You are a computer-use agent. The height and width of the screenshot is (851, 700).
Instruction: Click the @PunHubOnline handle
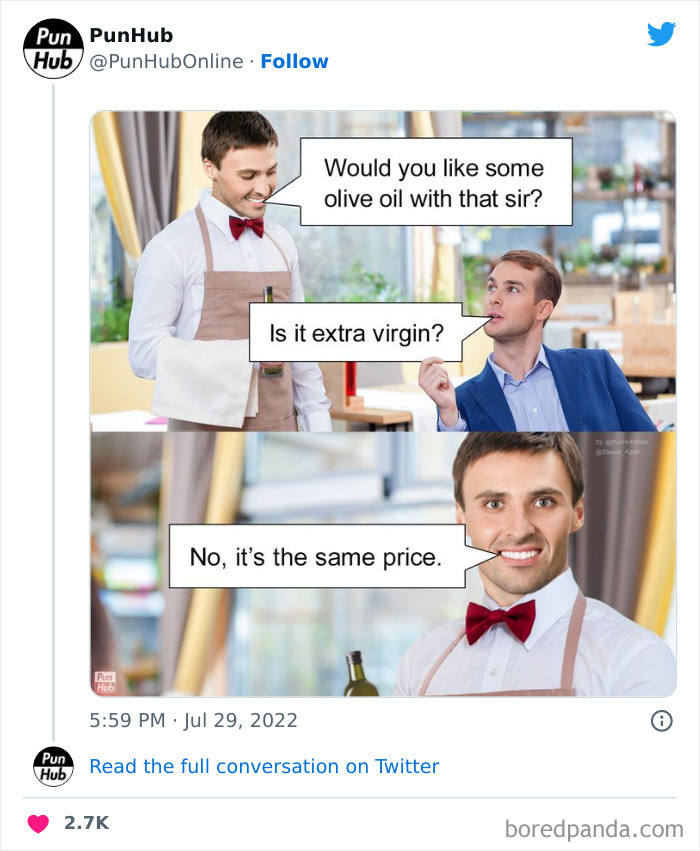(169, 61)
